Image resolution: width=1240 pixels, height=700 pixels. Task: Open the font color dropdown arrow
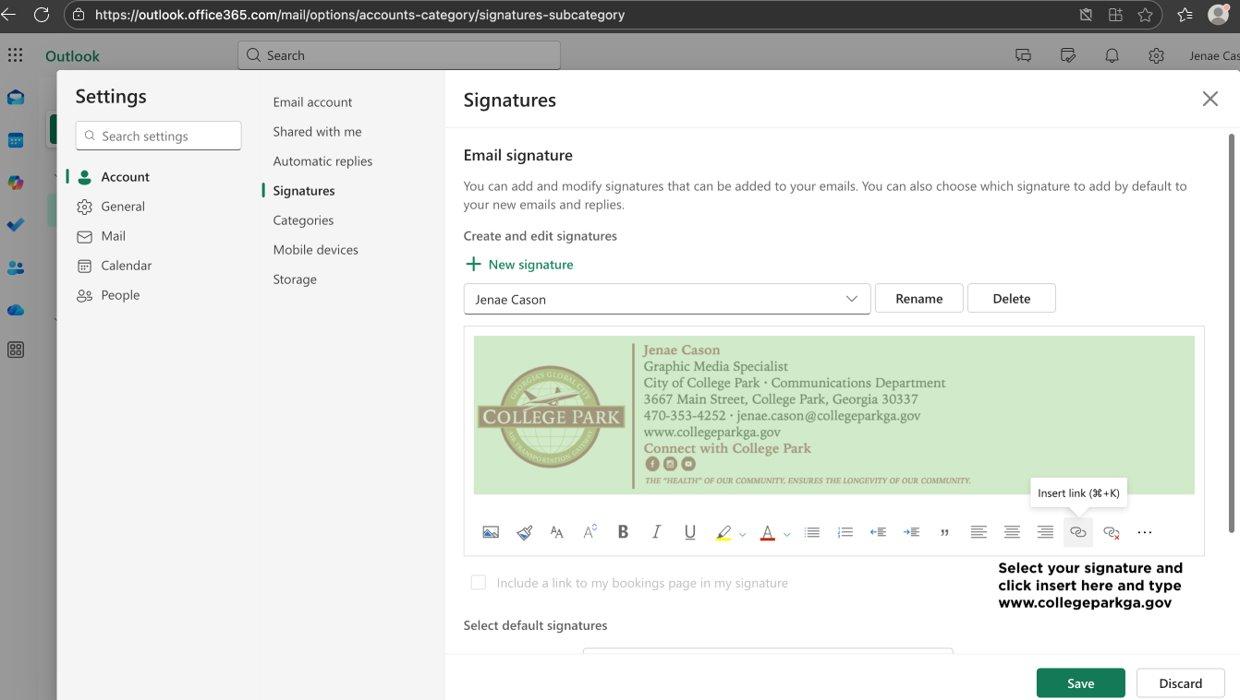(787, 534)
